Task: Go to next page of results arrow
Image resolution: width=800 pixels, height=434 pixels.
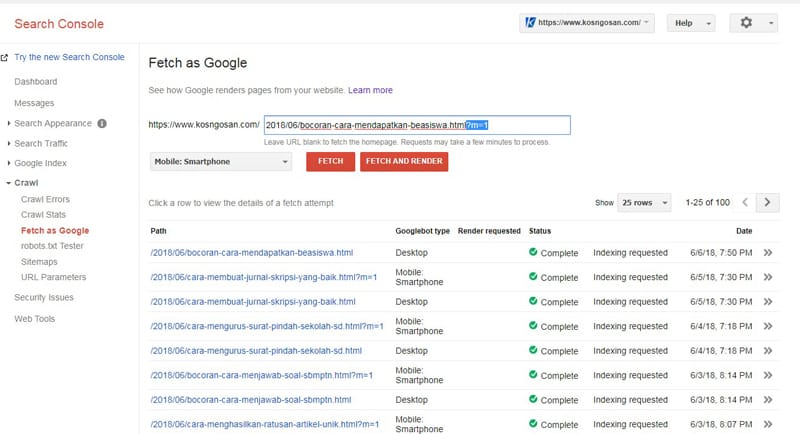Action: pyautogui.click(x=767, y=202)
